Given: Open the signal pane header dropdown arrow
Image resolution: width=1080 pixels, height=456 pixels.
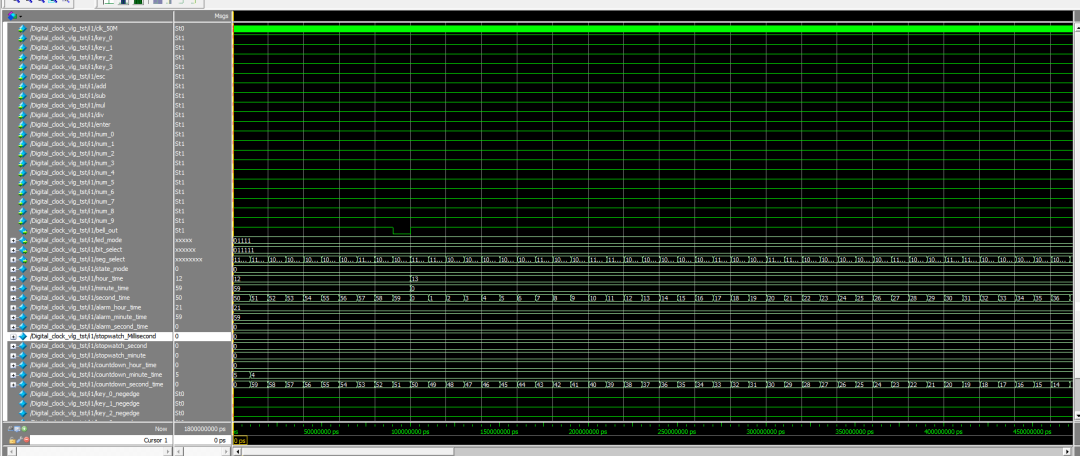Looking at the screenshot, I should (21, 17).
